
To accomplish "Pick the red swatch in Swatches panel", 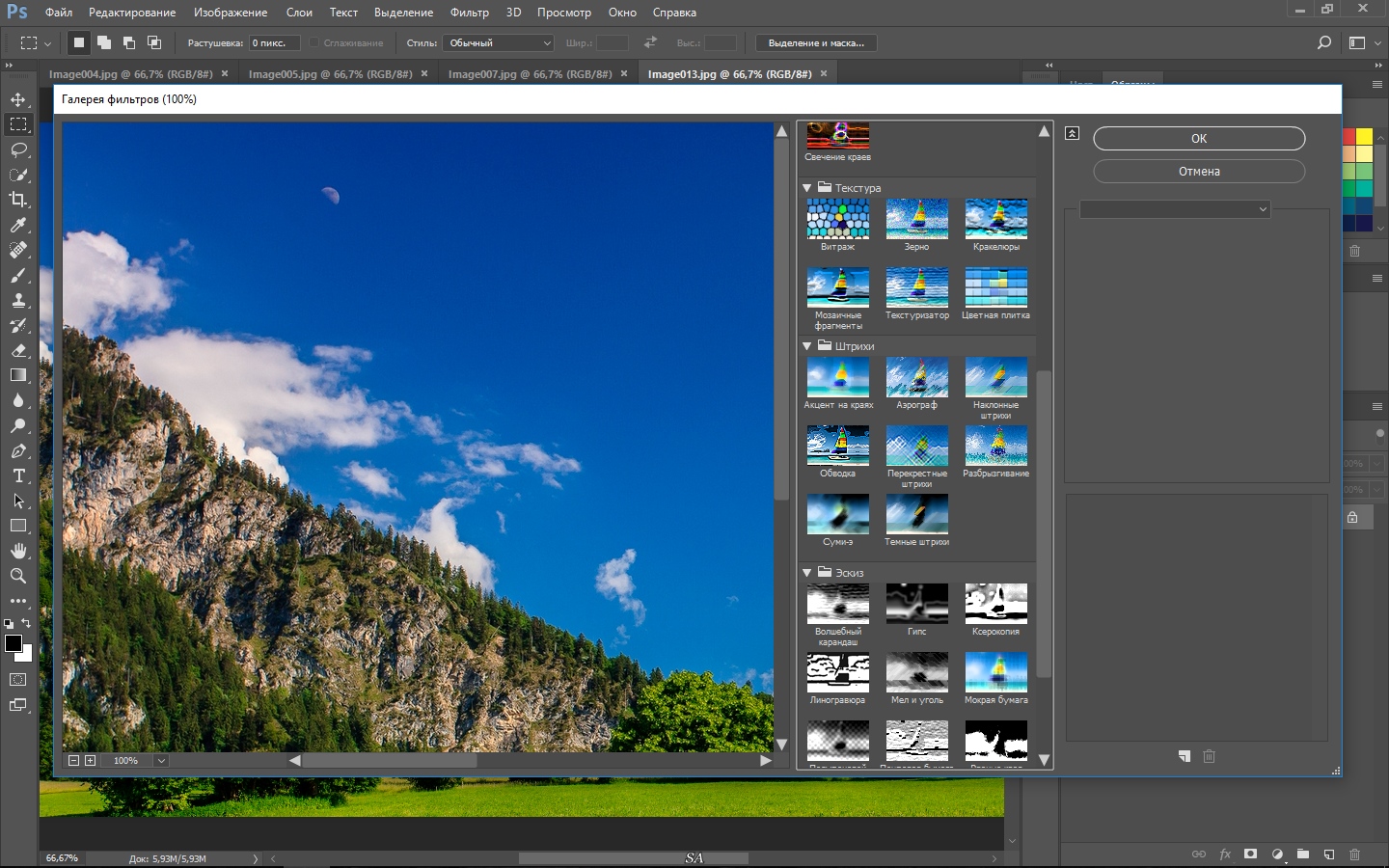I will (x=1349, y=137).
